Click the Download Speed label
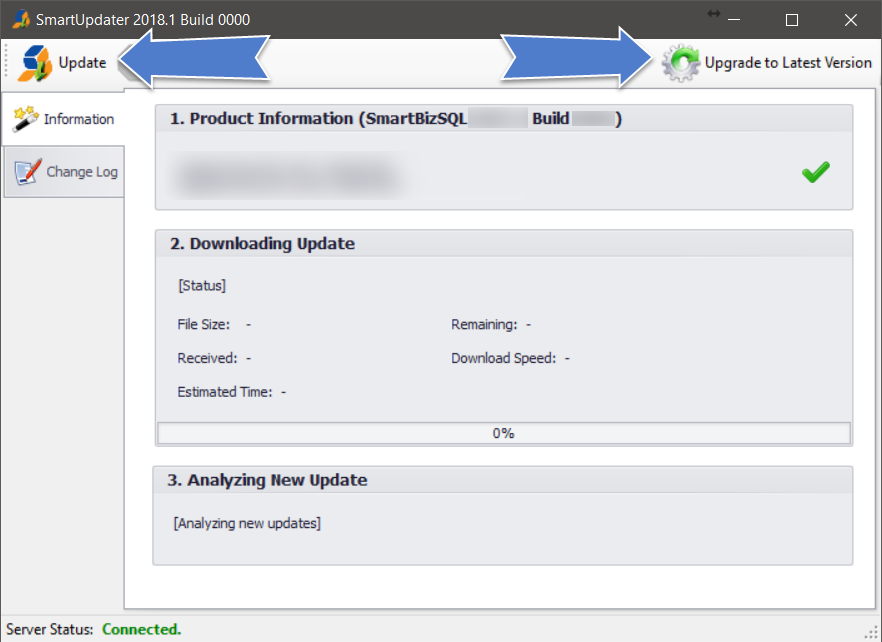Viewport: 882px width, 642px height. tap(503, 358)
